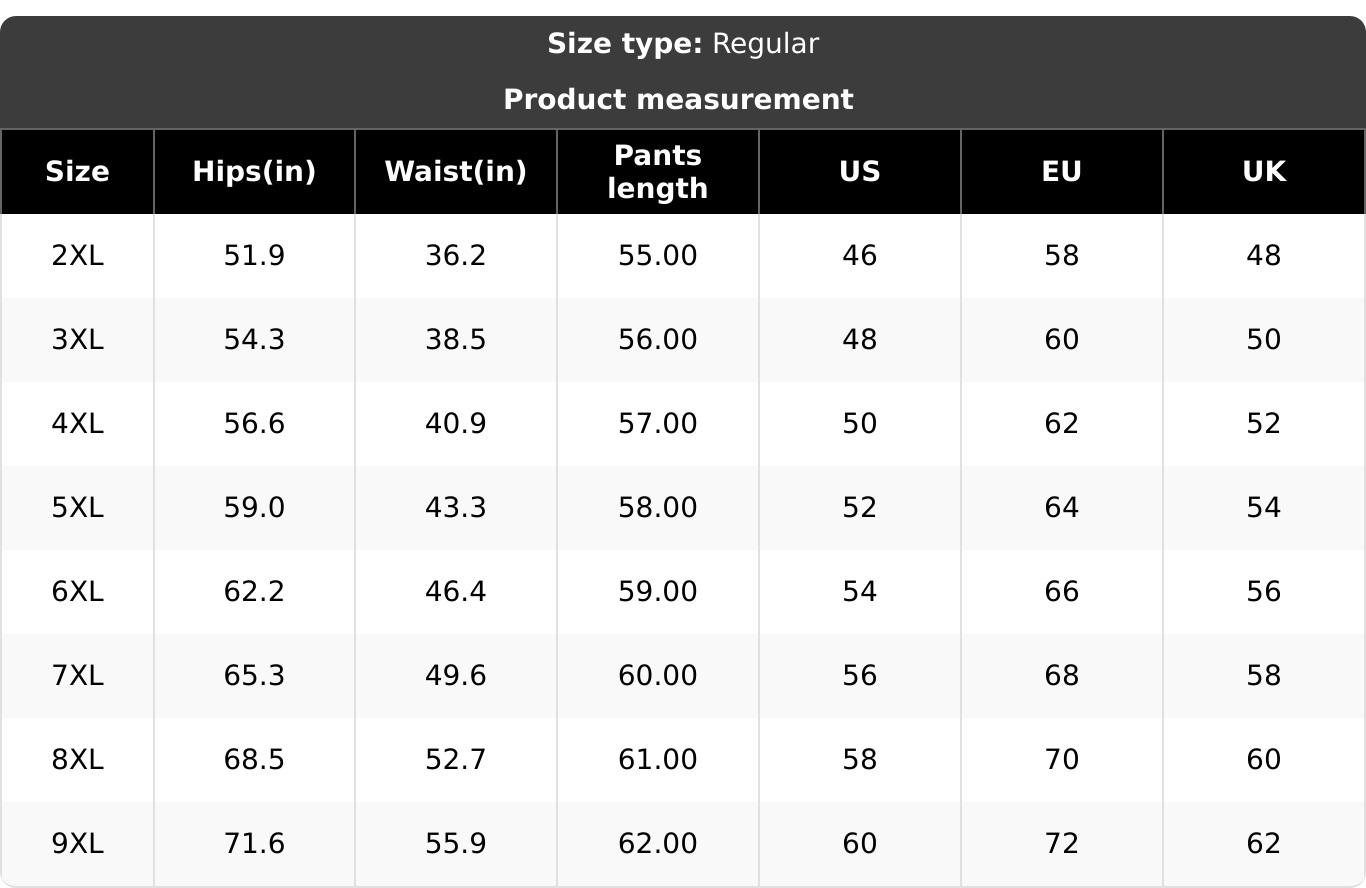The height and width of the screenshot is (888, 1366).
Task: Select the 3XL size row label
Action: pyautogui.click(x=77, y=340)
